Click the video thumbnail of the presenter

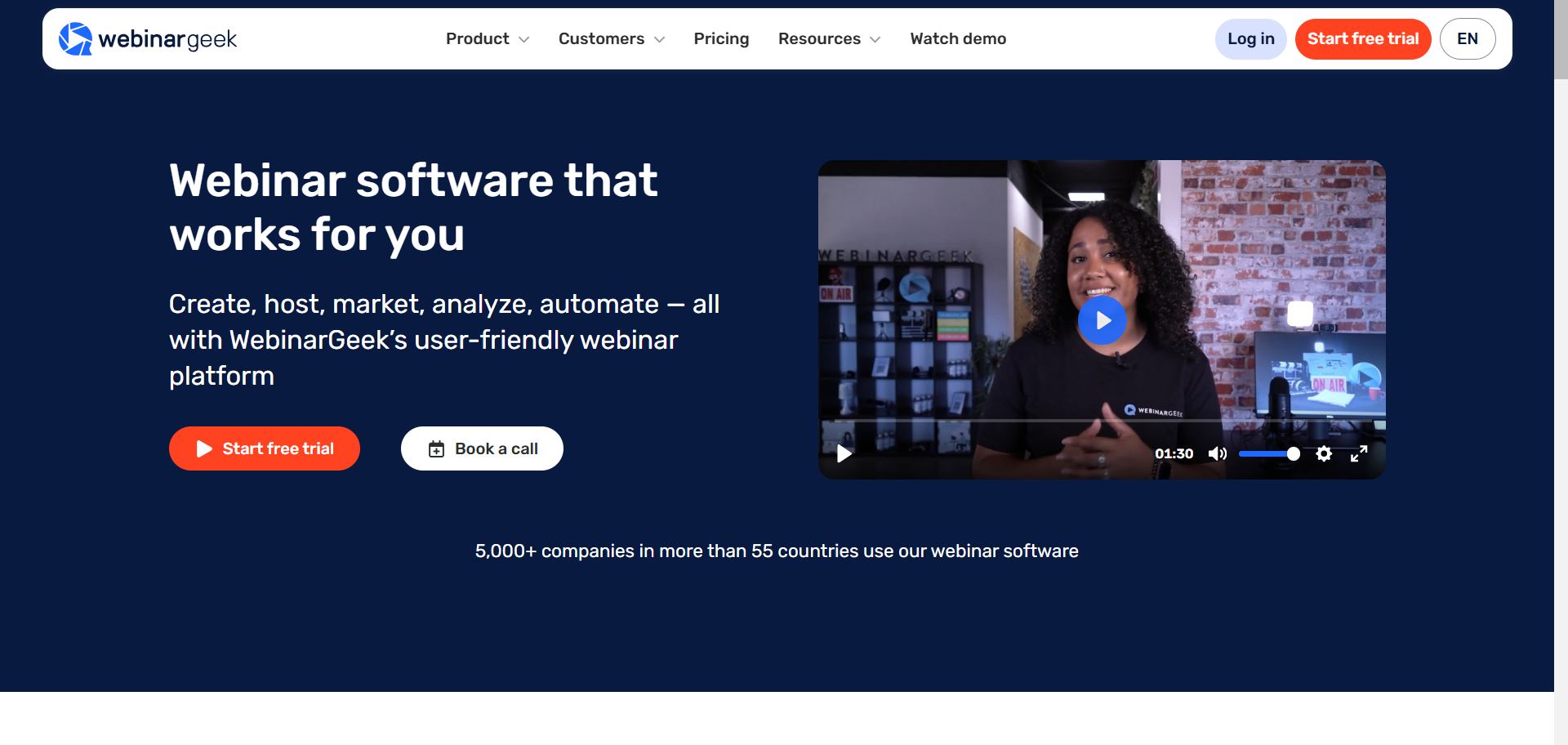[1102, 319]
